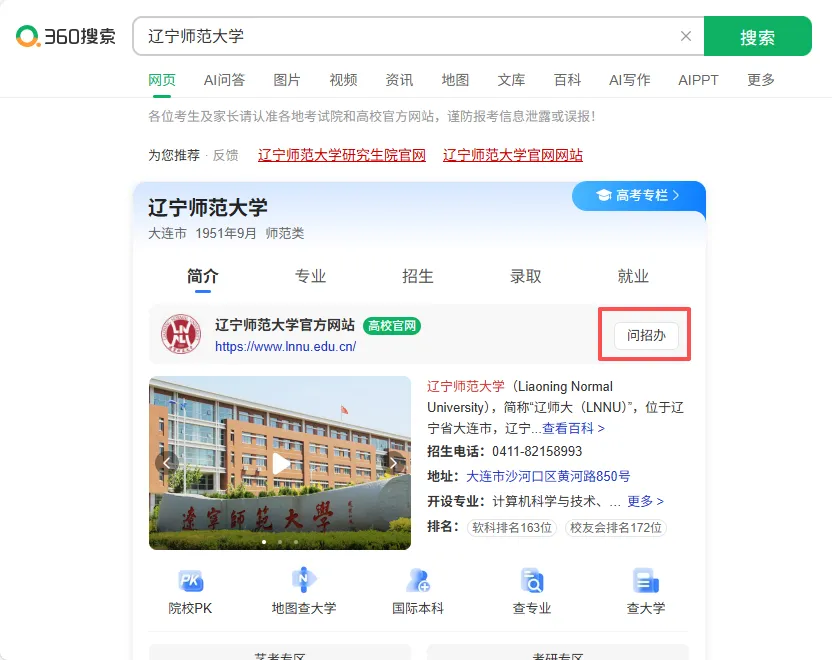Open the 图片 tab

click(287, 80)
